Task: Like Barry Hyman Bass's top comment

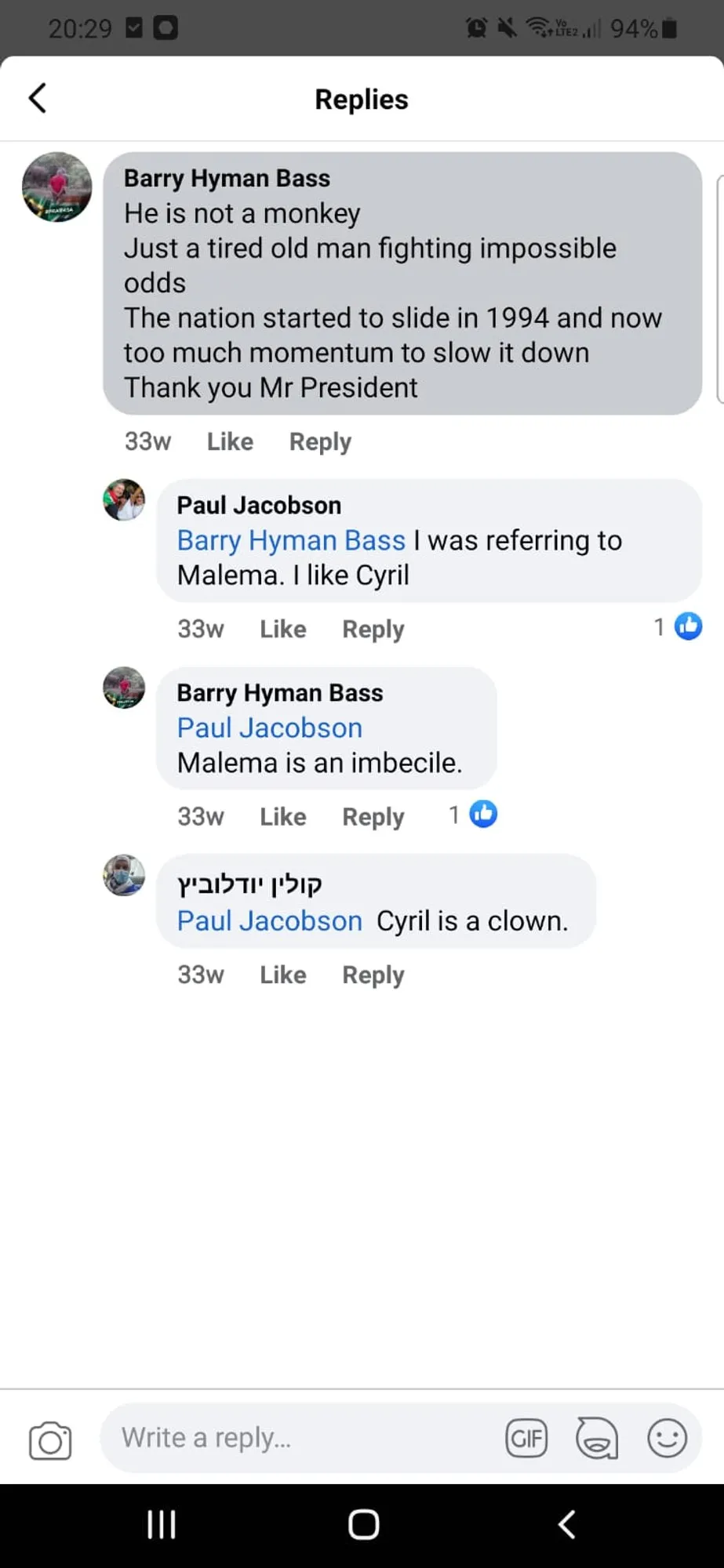Action: point(230,441)
